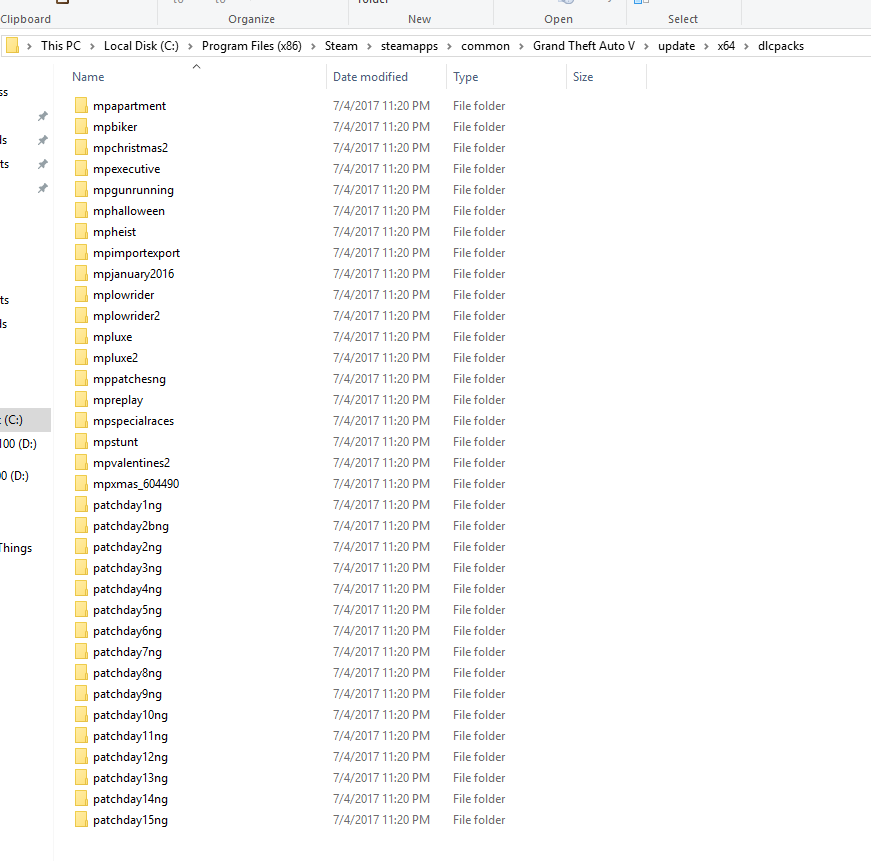Click the patchday2bng folder icon
The image size is (871, 861).
tap(81, 525)
